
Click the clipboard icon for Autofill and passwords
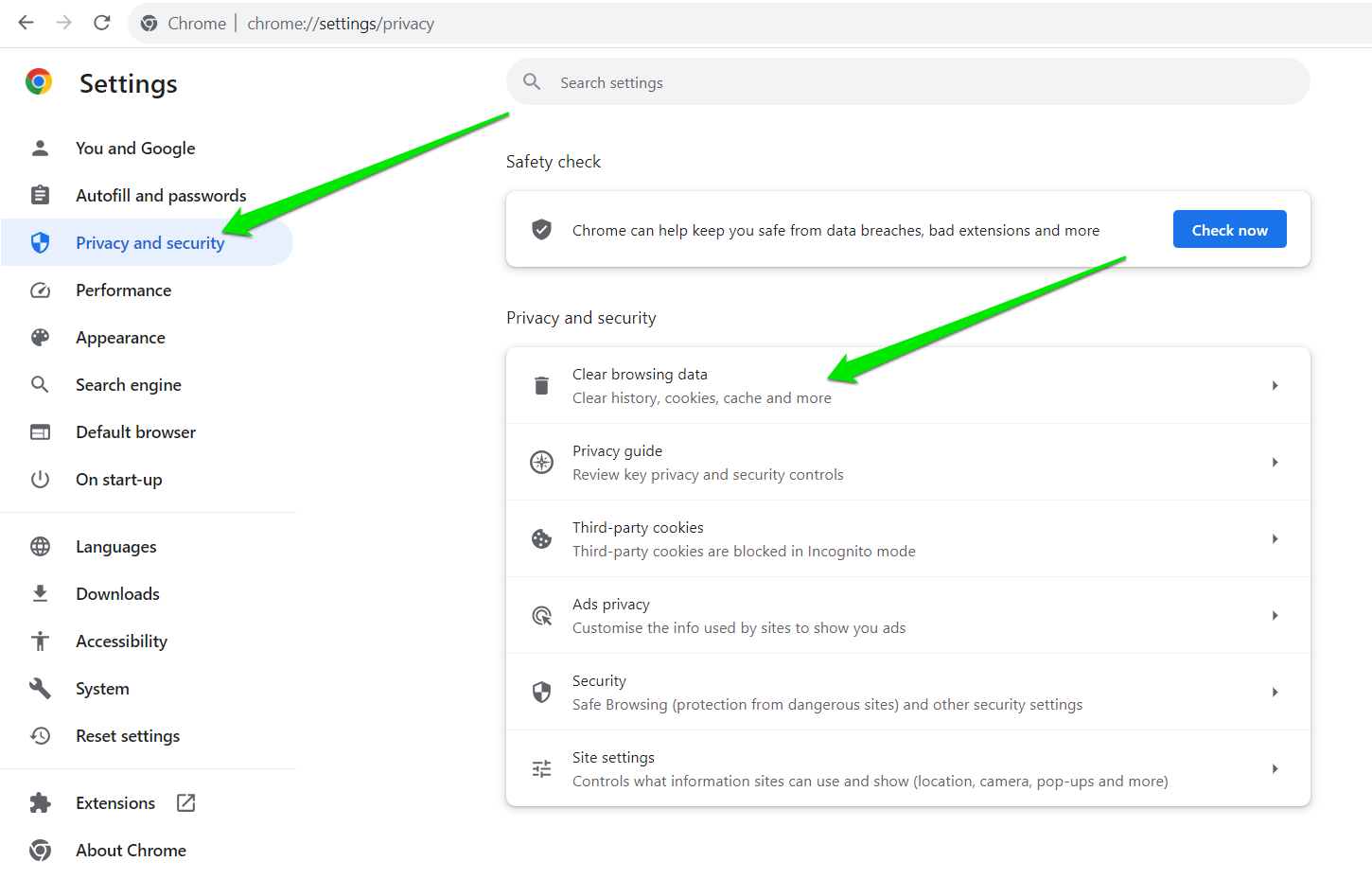[x=40, y=195]
